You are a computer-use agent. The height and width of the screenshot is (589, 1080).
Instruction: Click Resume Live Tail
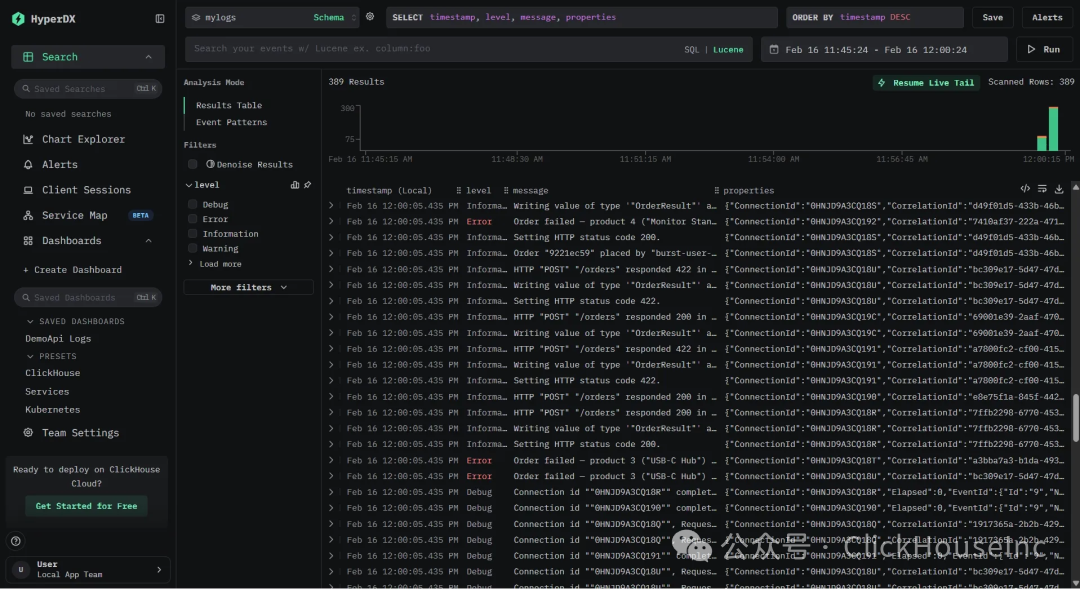pos(926,83)
